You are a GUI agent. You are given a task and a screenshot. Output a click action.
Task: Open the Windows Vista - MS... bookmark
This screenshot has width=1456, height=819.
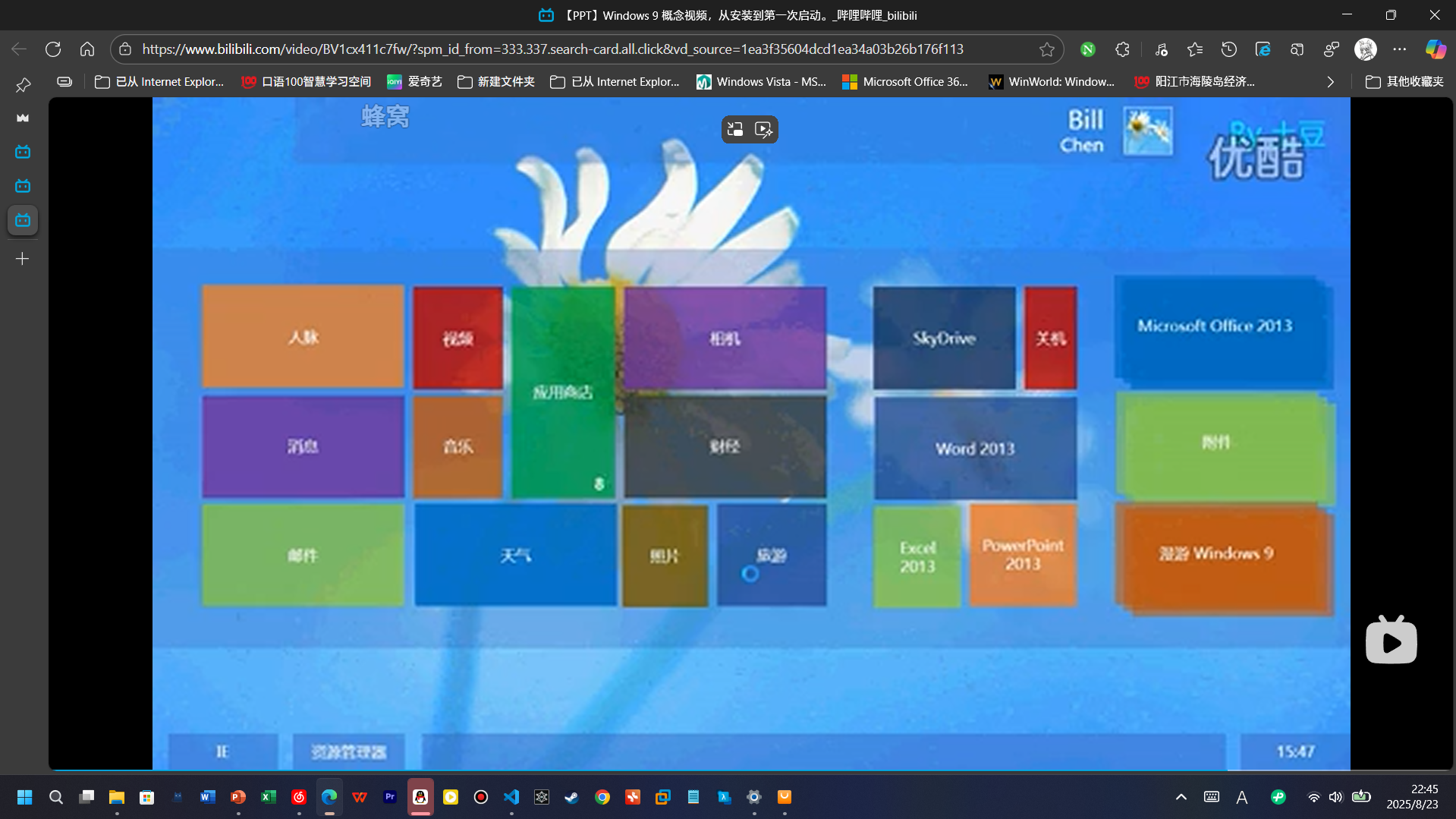762,82
